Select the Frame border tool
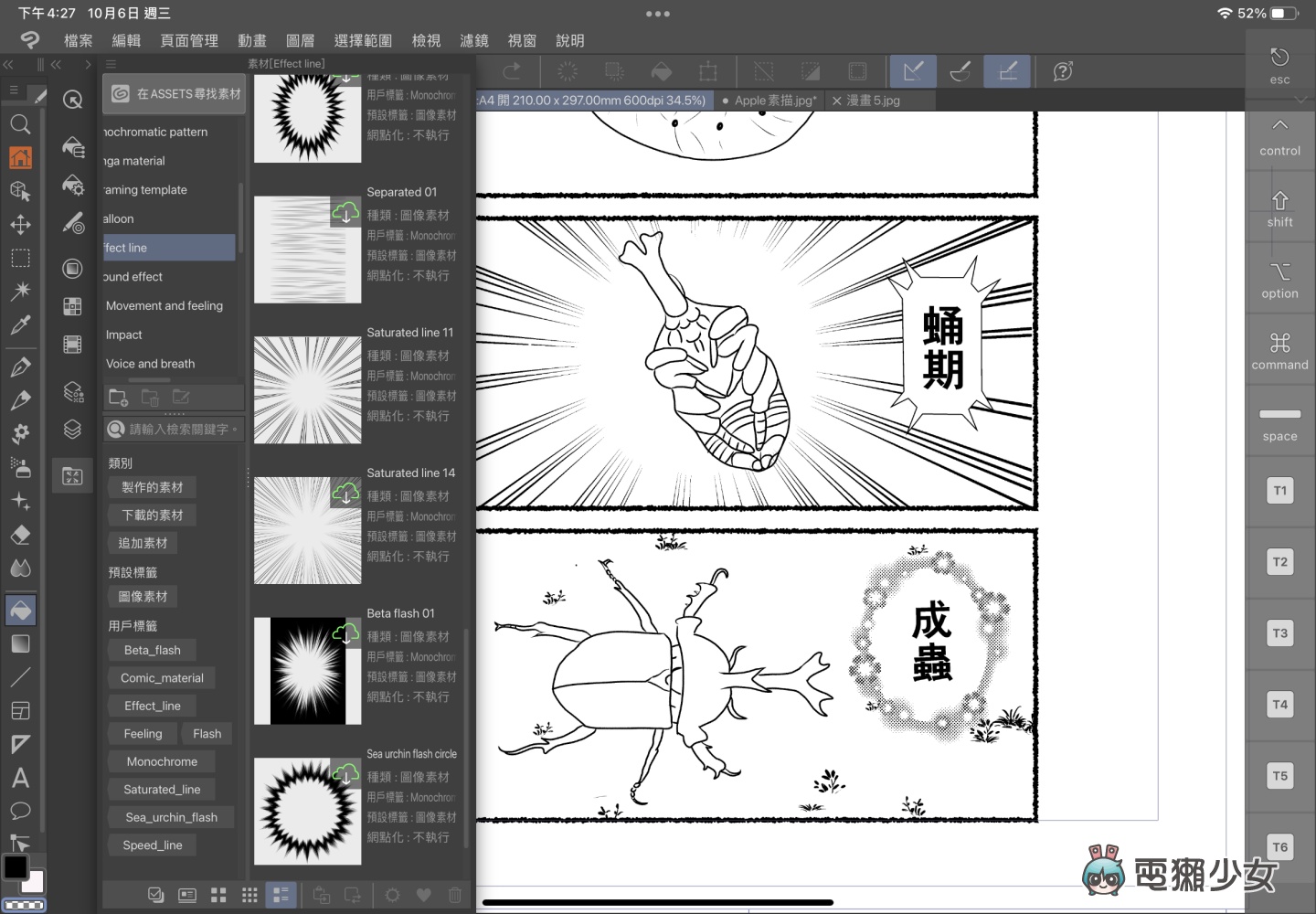Screen dimensions: 1316x914 click(20, 711)
